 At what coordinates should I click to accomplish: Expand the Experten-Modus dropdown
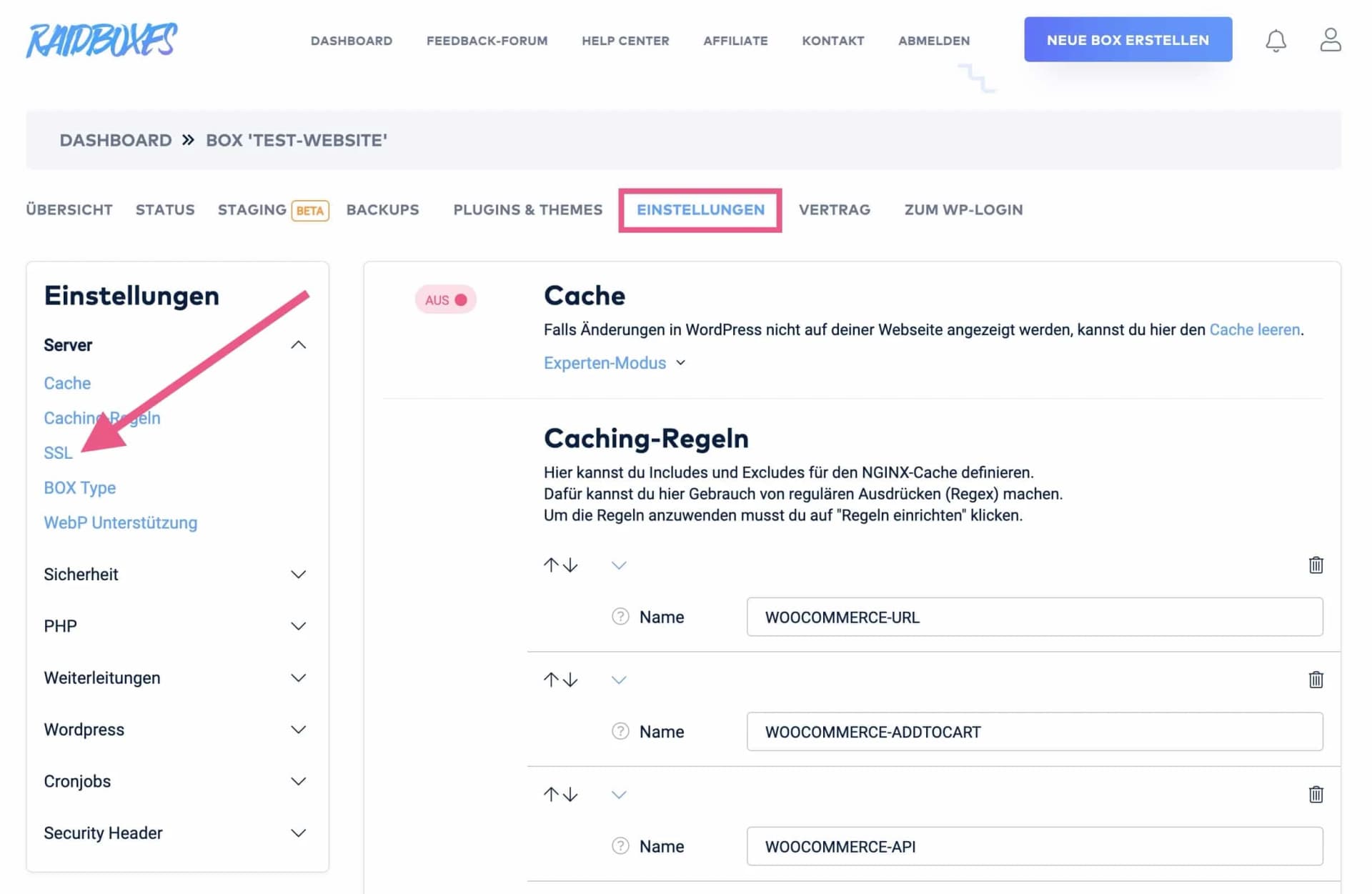(615, 363)
